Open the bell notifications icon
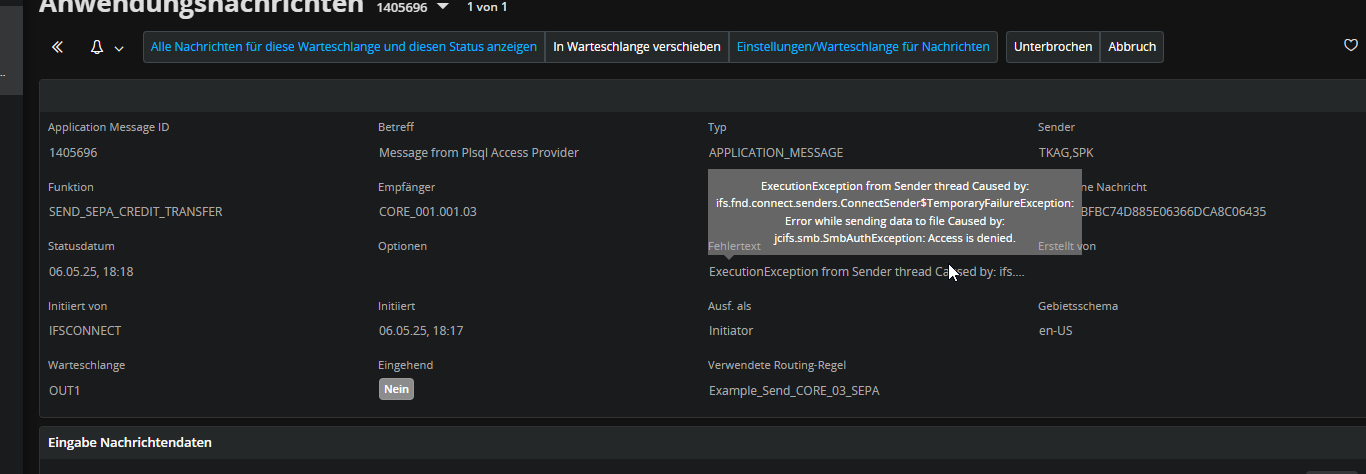The width and height of the screenshot is (1366, 474). 97,47
